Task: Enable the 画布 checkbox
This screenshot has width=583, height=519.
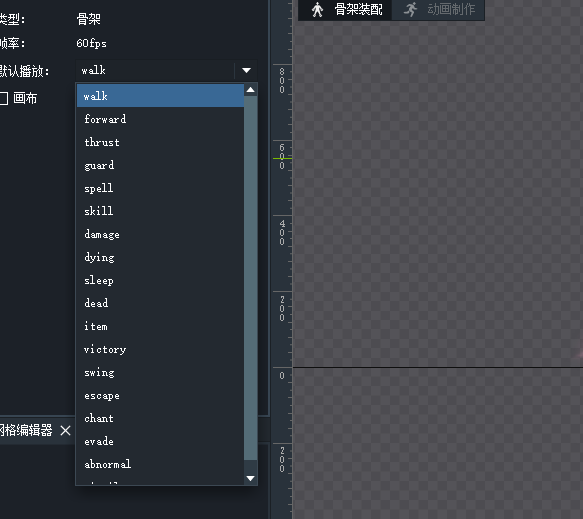Action: pos(4,99)
